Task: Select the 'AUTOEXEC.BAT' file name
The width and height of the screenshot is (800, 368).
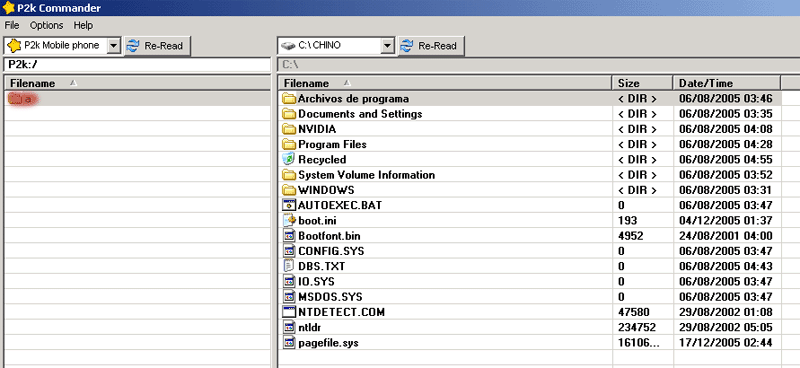Action: click(340, 206)
